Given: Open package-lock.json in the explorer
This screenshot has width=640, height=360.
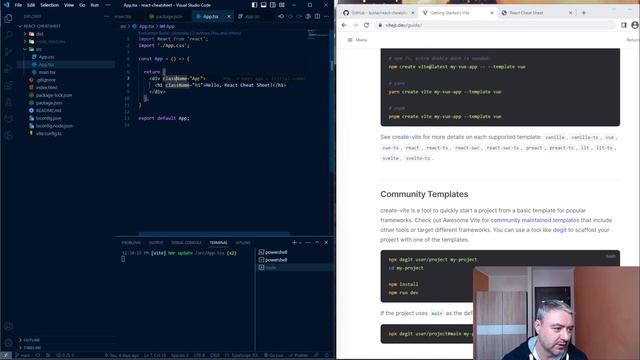Looking at the screenshot, I should pos(53,95).
